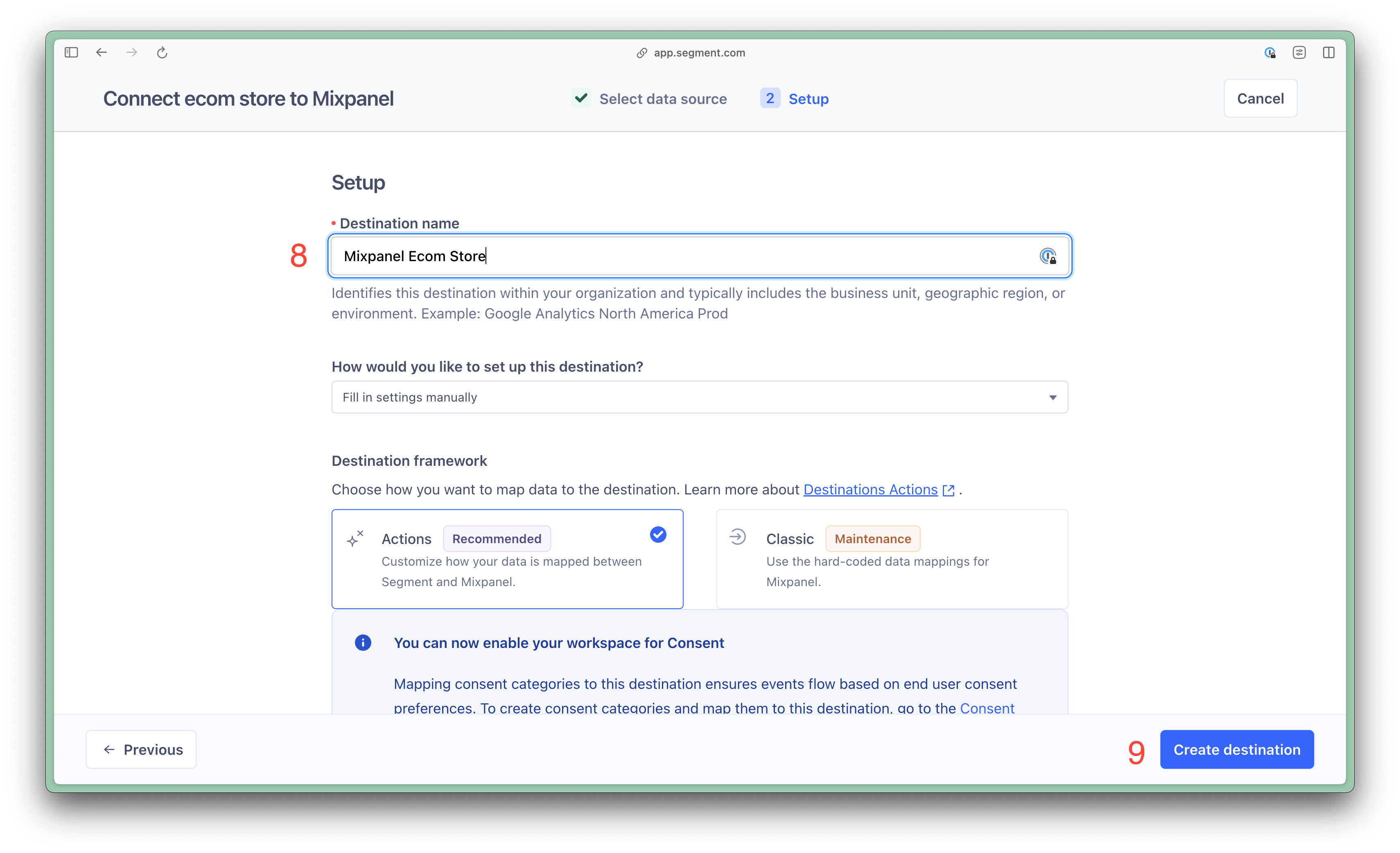This screenshot has height=853, width=1400.
Task: Click the blue Consent info icon
Action: point(363,643)
